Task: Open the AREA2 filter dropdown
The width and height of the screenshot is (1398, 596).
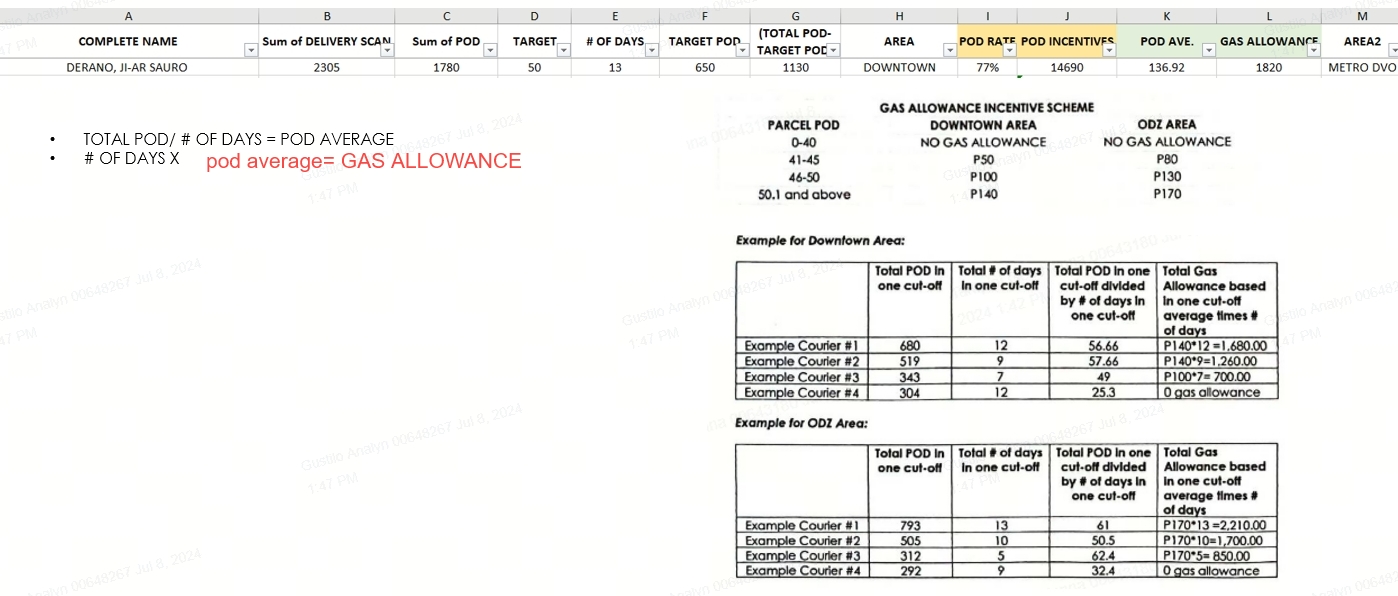Action: (x=1391, y=50)
